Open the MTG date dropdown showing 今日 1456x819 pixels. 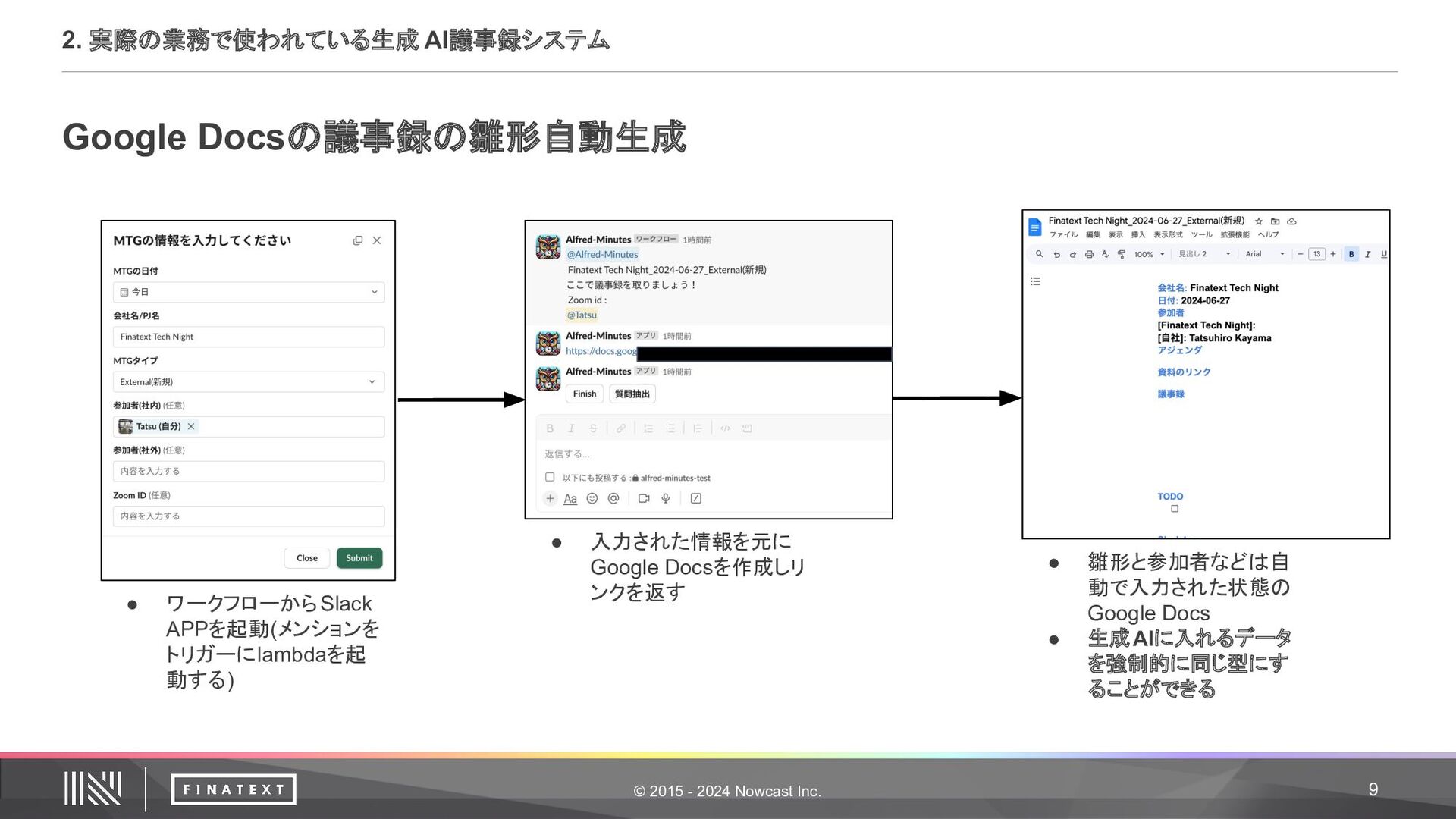coord(249,292)
